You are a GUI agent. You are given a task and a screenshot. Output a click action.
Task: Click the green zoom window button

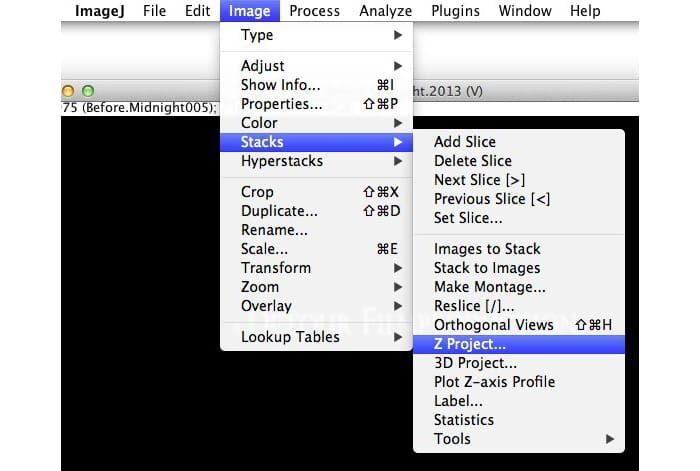(88, 91)
